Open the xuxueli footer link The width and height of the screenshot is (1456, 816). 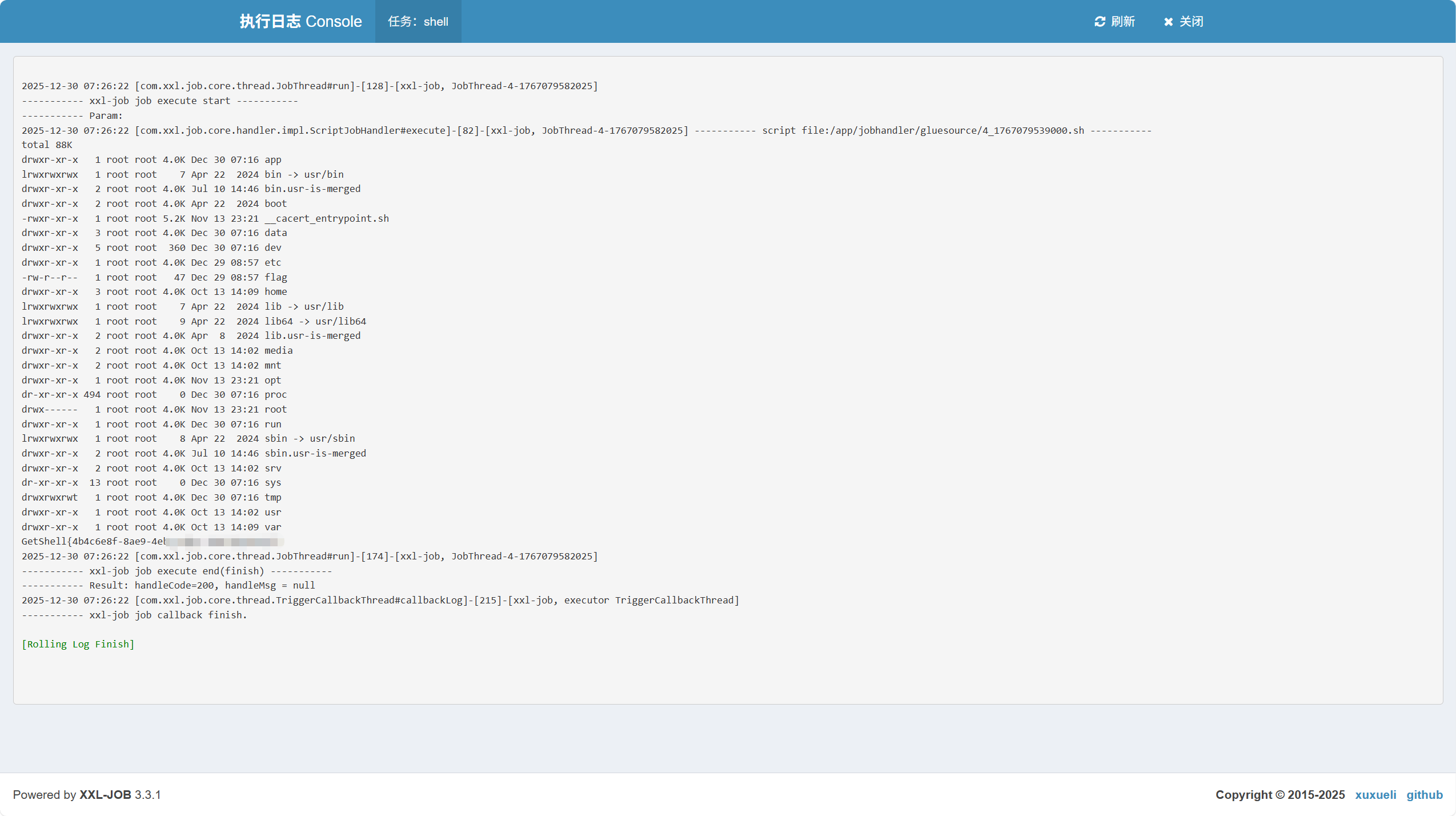[x=1375, y=794]
